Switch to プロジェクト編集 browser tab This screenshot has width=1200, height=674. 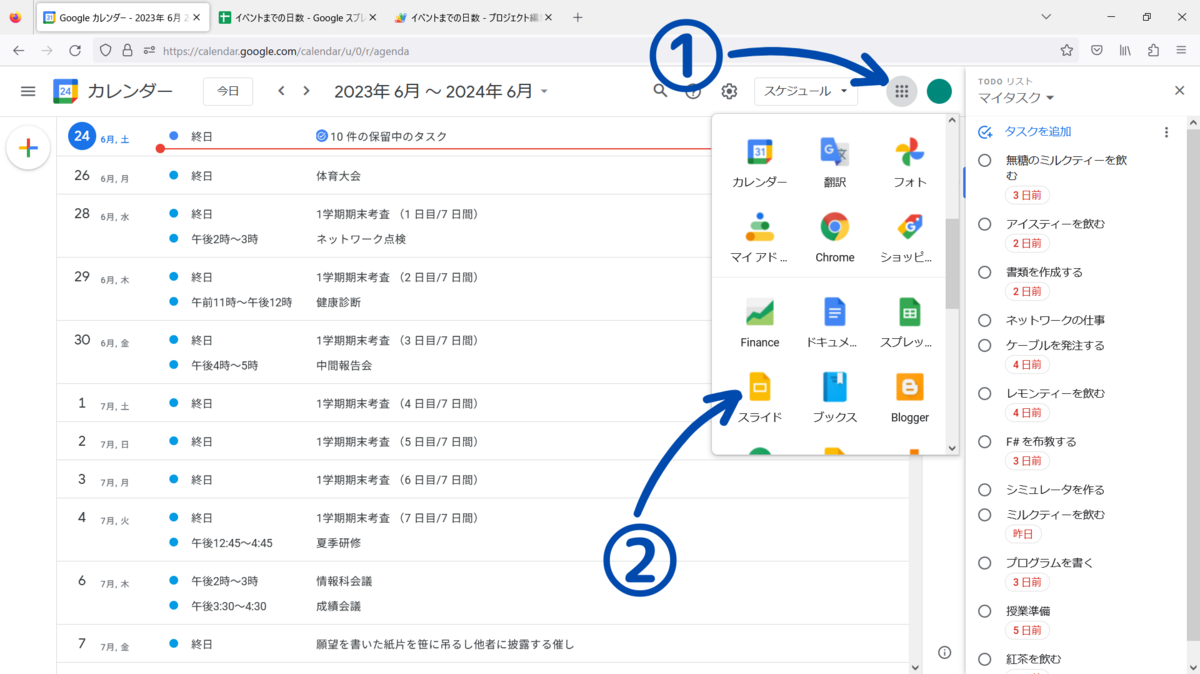click(472, 17)
